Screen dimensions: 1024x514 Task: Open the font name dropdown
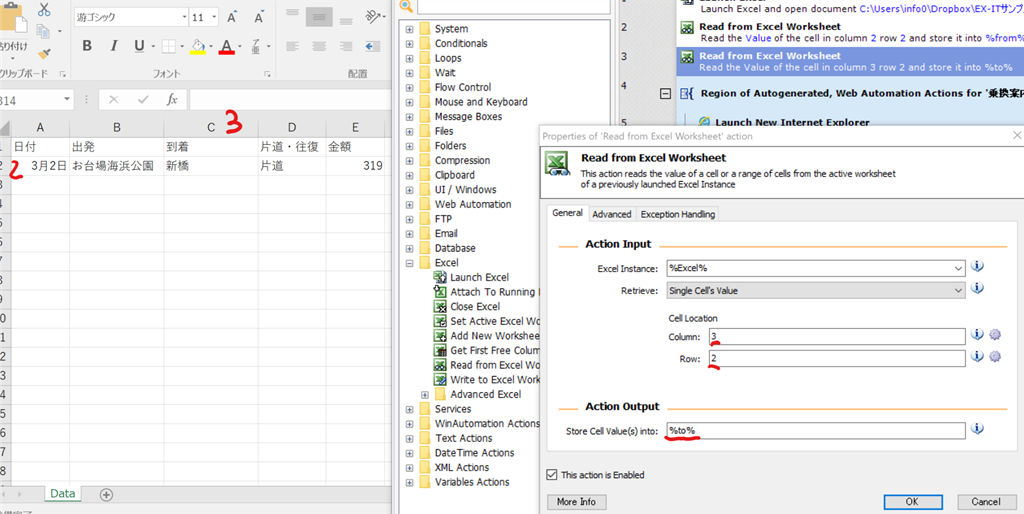(x=182, y=18)
